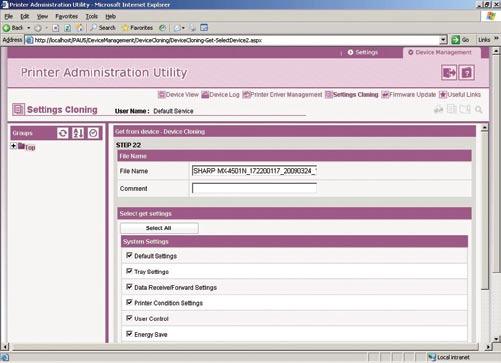
Task: Open the Tools menu
Action: (x=91, y=16)
